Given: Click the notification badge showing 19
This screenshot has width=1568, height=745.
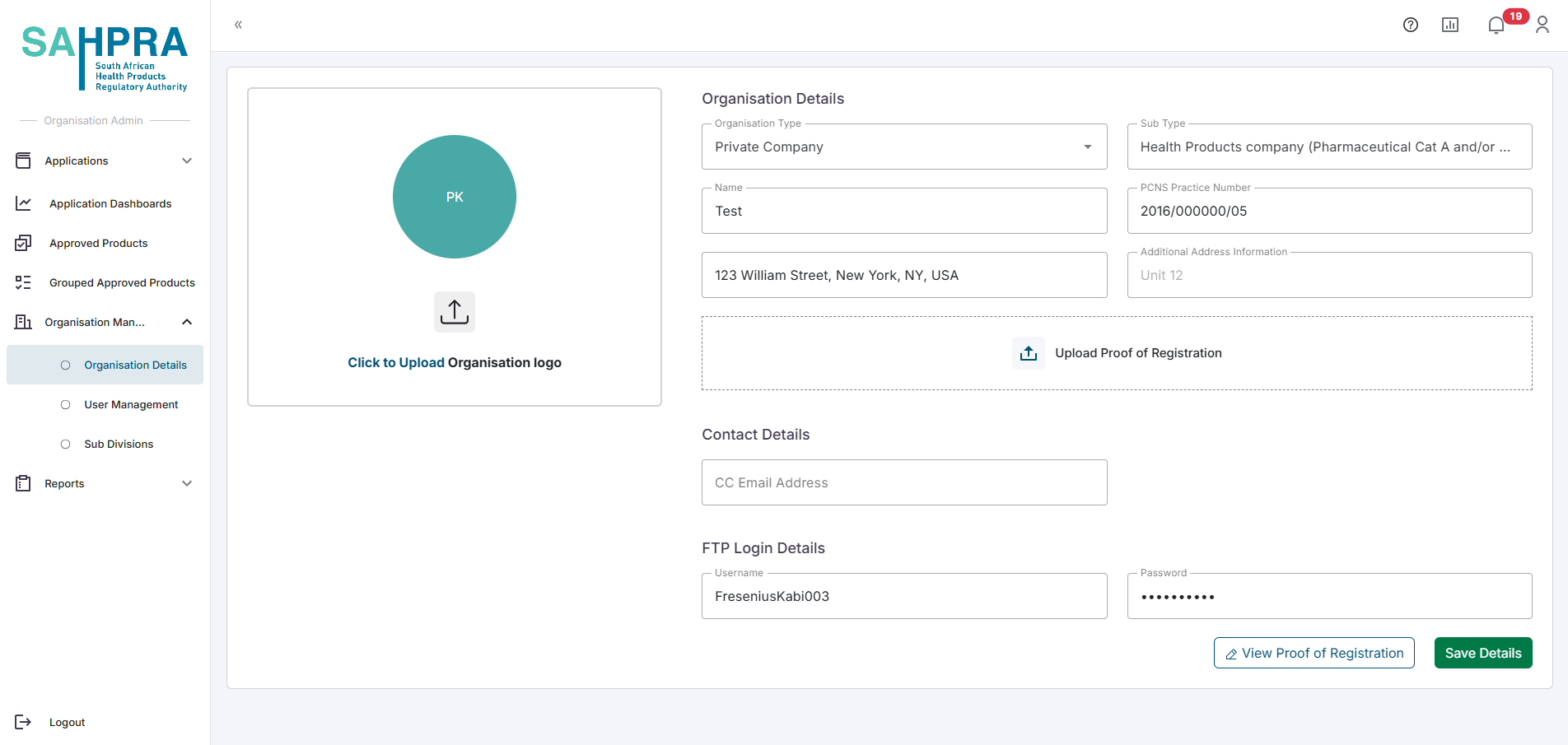Looking at the screenshot, I should tap(1516, 16).
